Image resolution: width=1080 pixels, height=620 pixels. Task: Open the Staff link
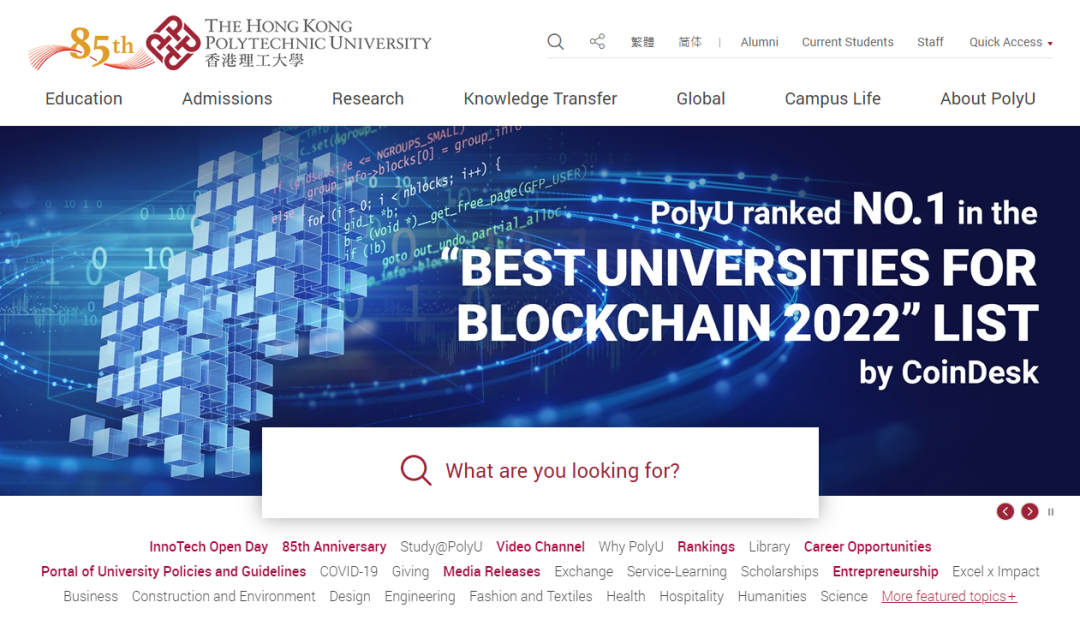930,42
